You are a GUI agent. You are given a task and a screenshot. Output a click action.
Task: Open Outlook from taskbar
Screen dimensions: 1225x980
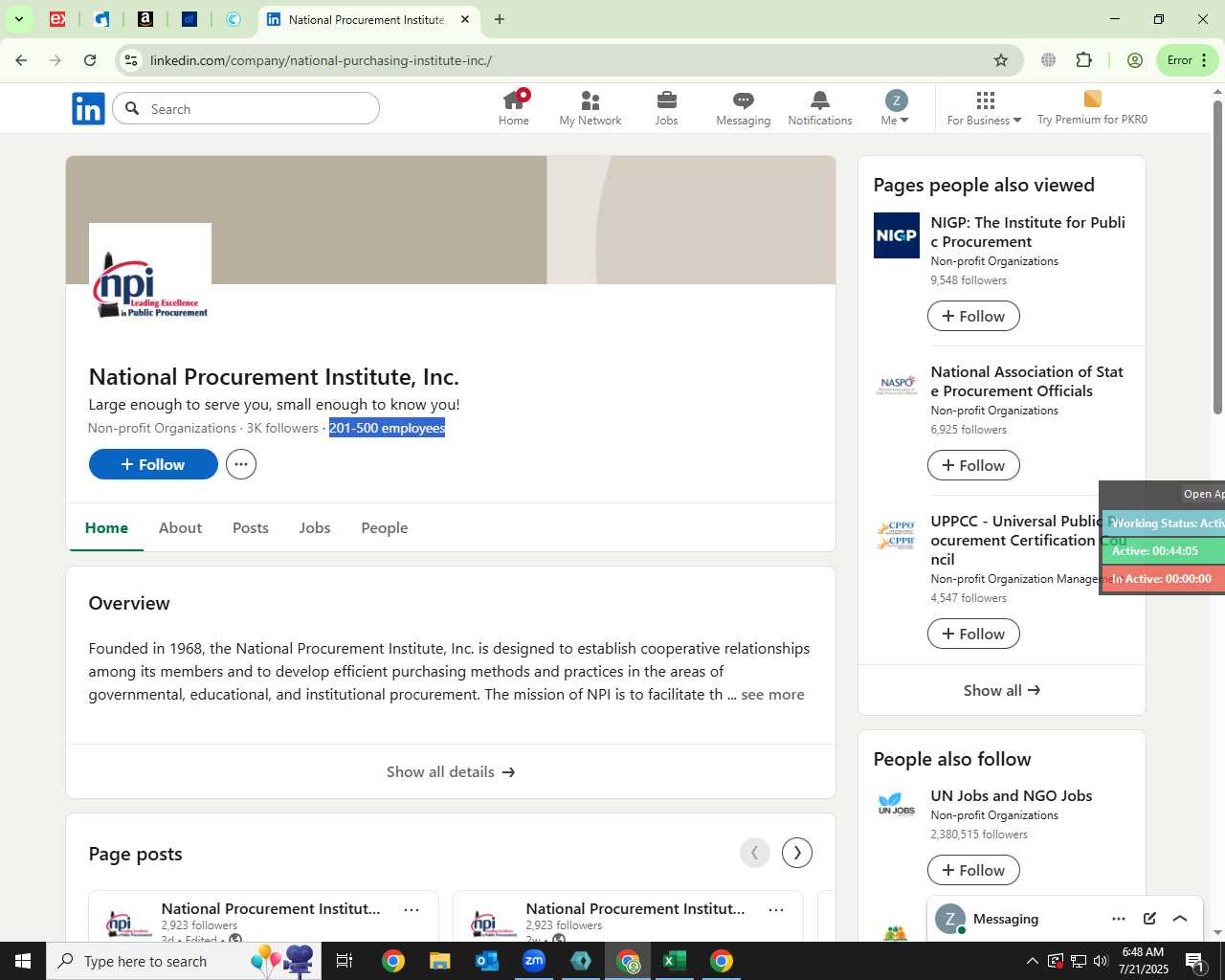click(x=487, y=961)
